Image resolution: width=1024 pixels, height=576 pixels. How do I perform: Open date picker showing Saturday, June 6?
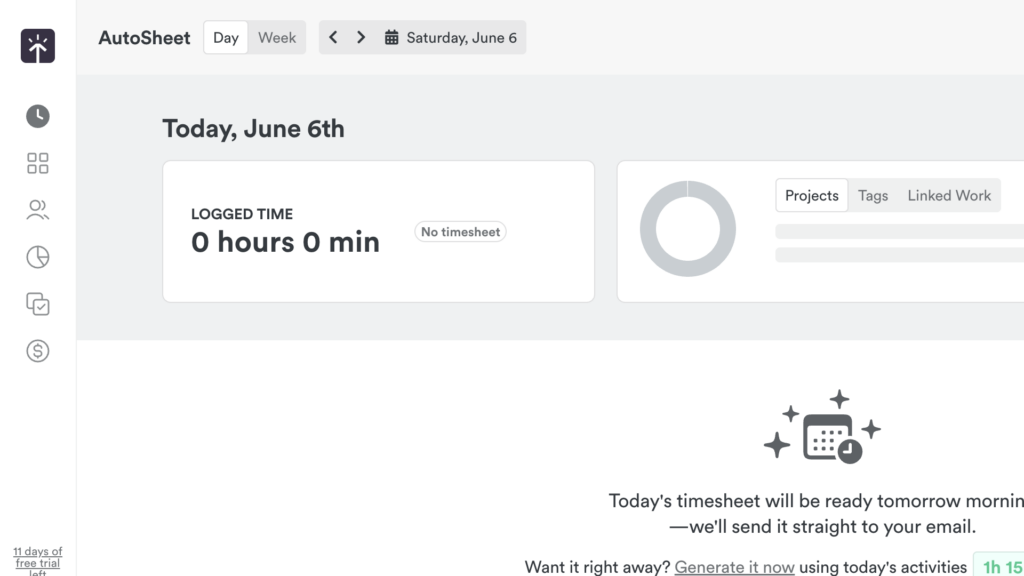tap(451, 37)
